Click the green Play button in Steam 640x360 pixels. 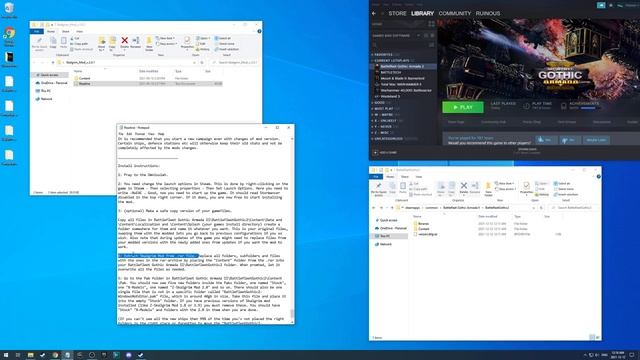(x=463, y=107)
